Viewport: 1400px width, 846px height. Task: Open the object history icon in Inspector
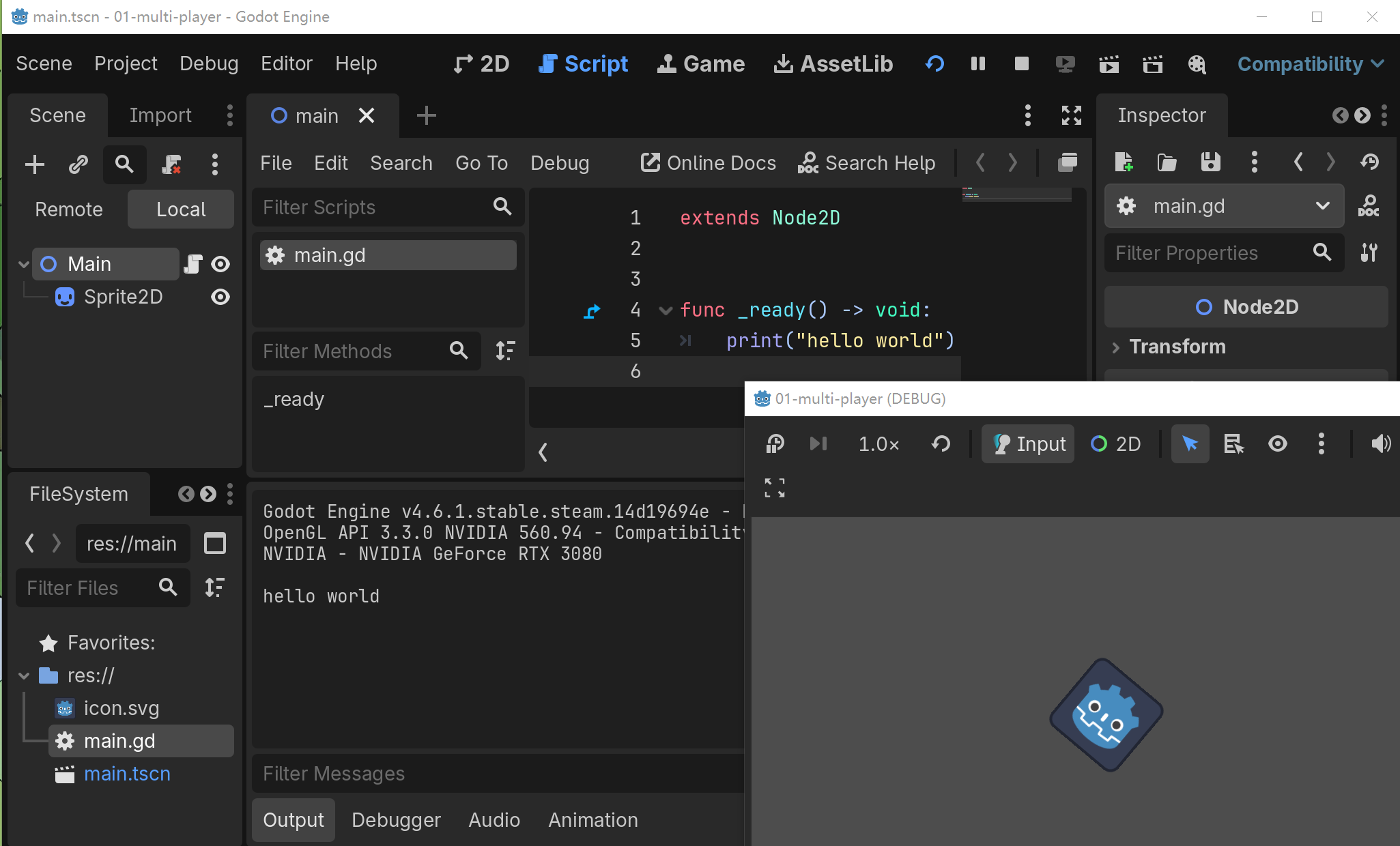point(1369,162)
